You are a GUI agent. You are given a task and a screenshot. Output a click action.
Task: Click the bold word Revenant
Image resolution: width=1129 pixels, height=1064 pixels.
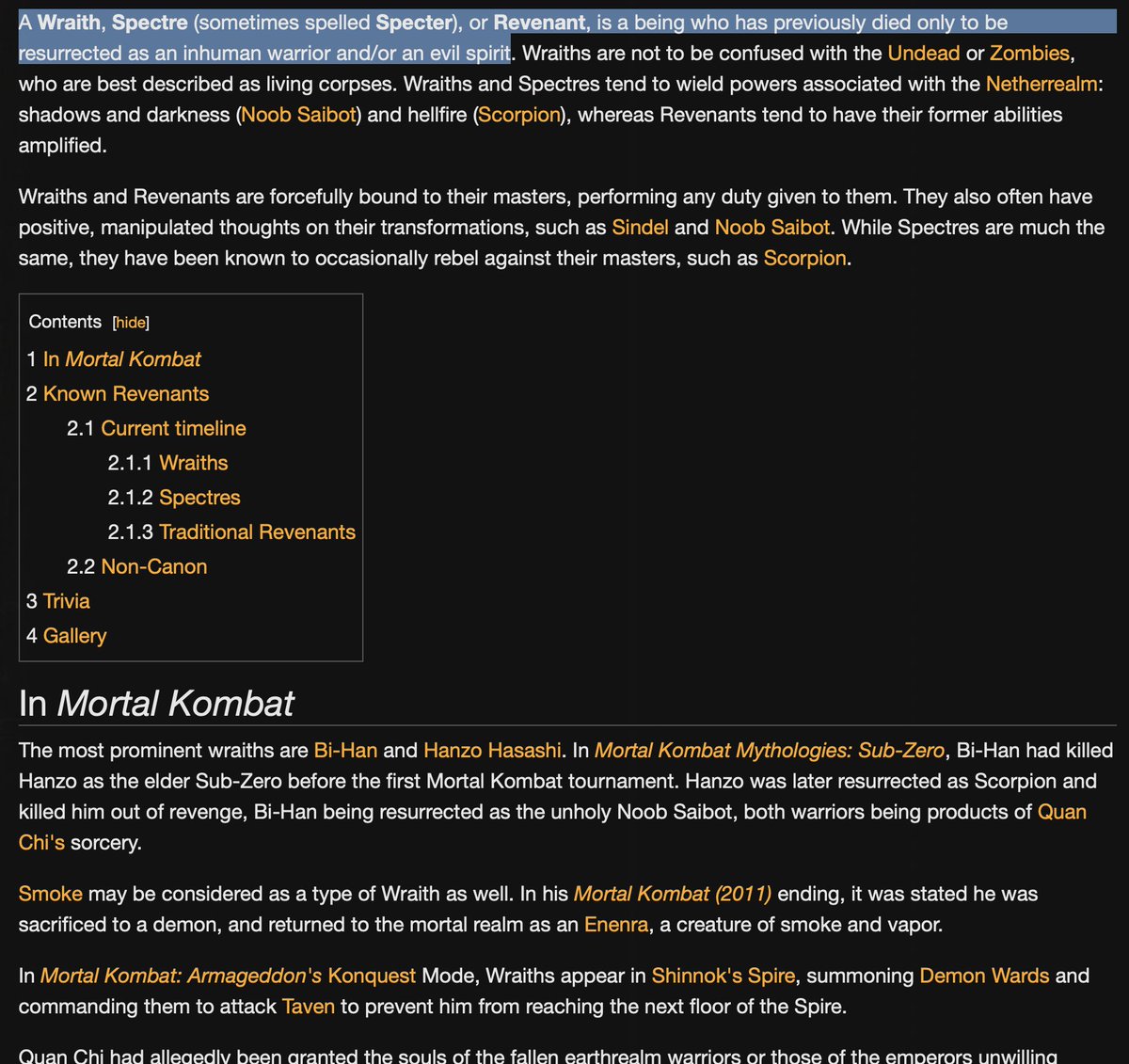539,23
